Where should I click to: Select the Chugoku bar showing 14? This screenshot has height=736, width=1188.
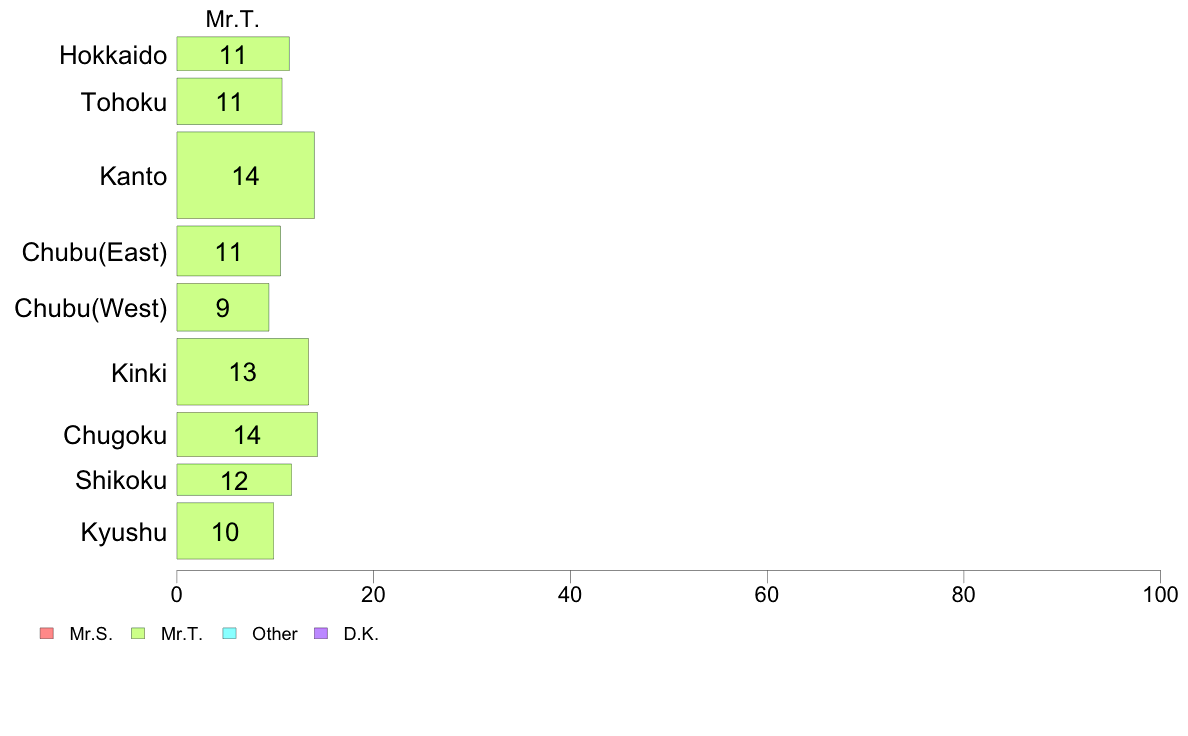pyautogui.click(x=247, y=434)
